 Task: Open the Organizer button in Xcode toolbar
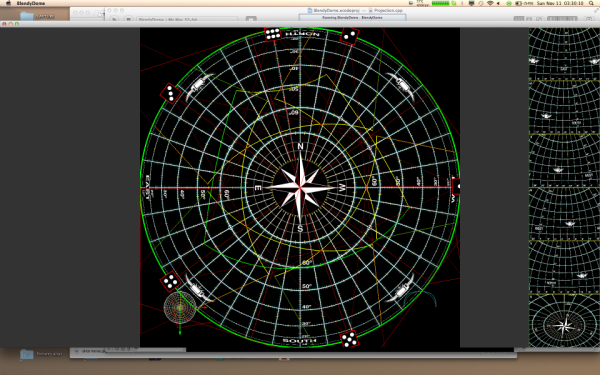click(589, 19)
